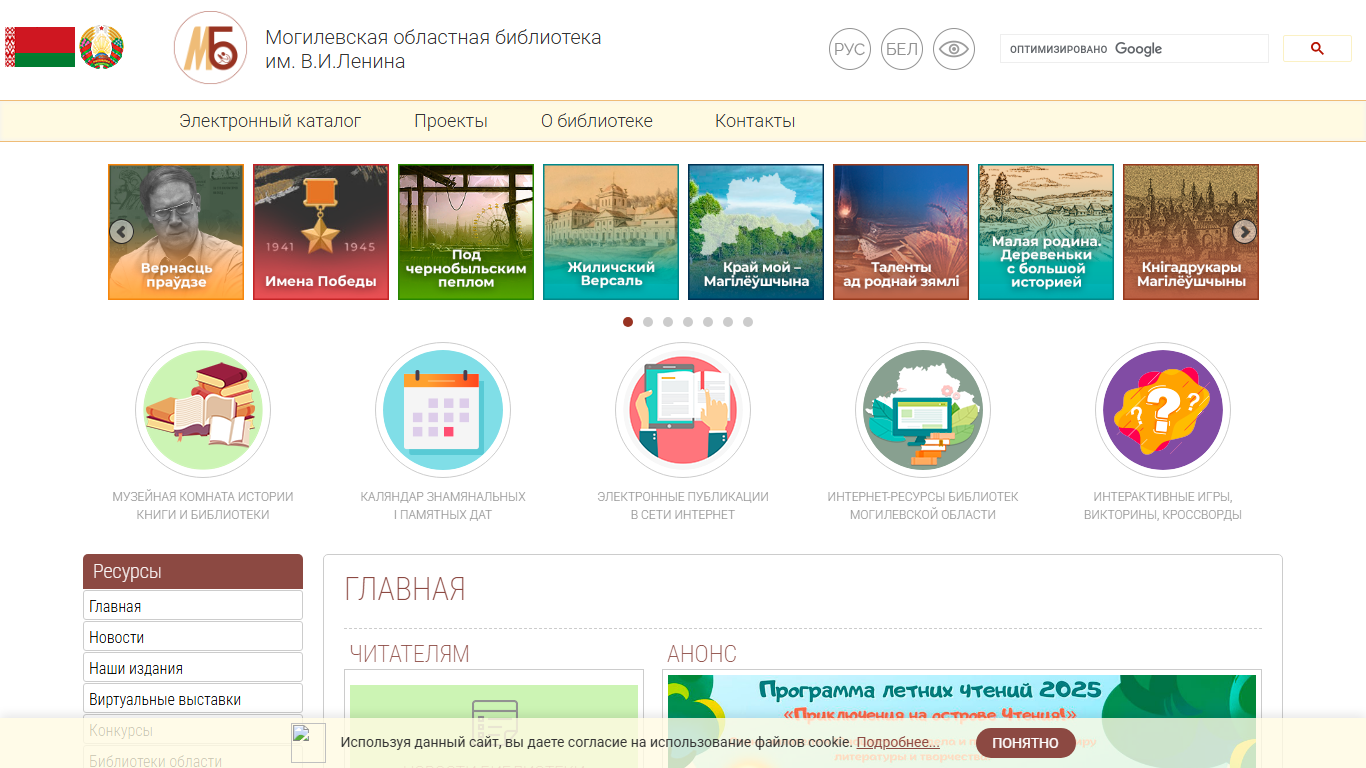
Task: Open the Электронный каталог menu
Action: coord(271,121)
